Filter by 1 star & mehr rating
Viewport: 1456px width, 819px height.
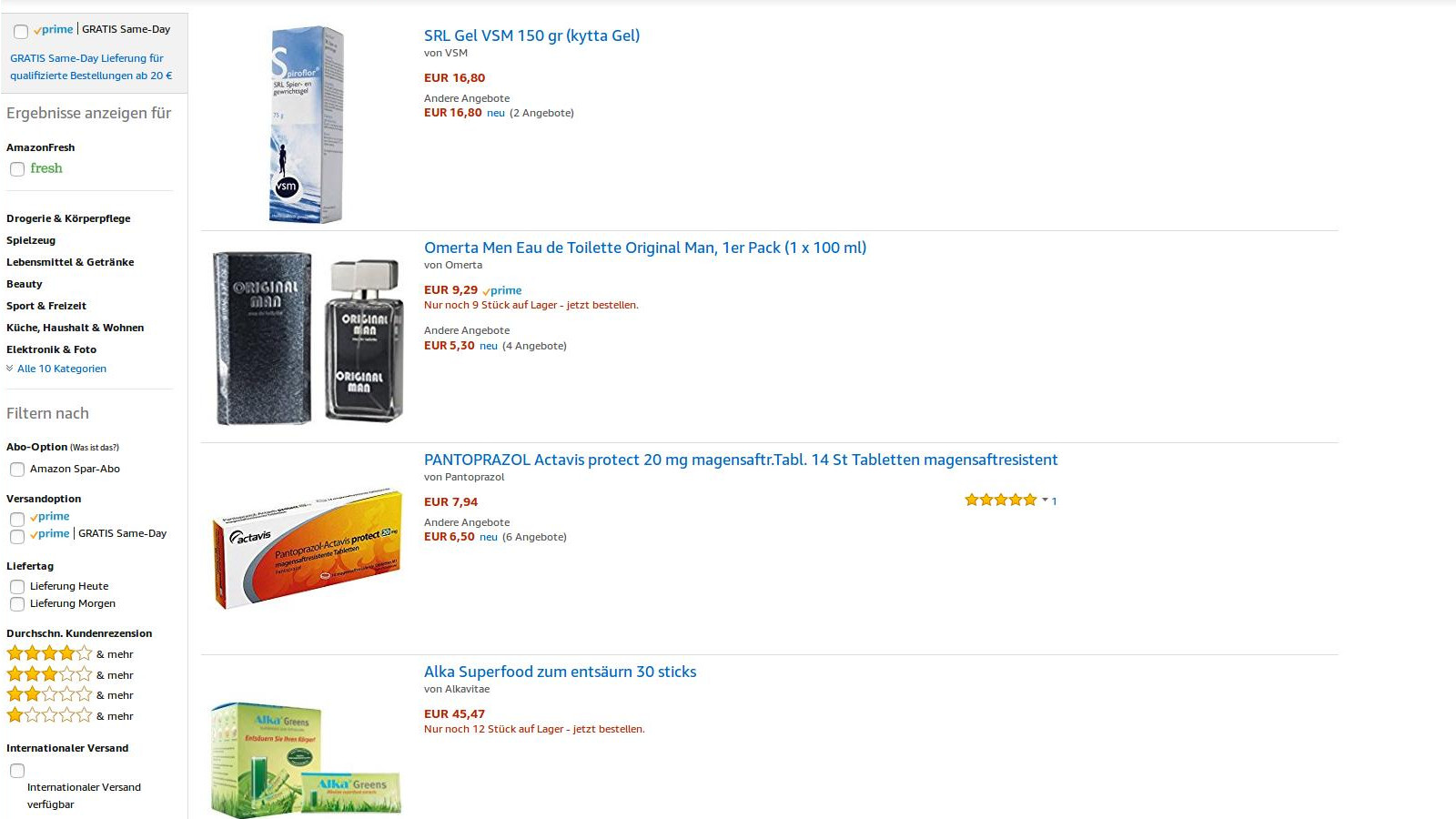[x=50, y=715]
